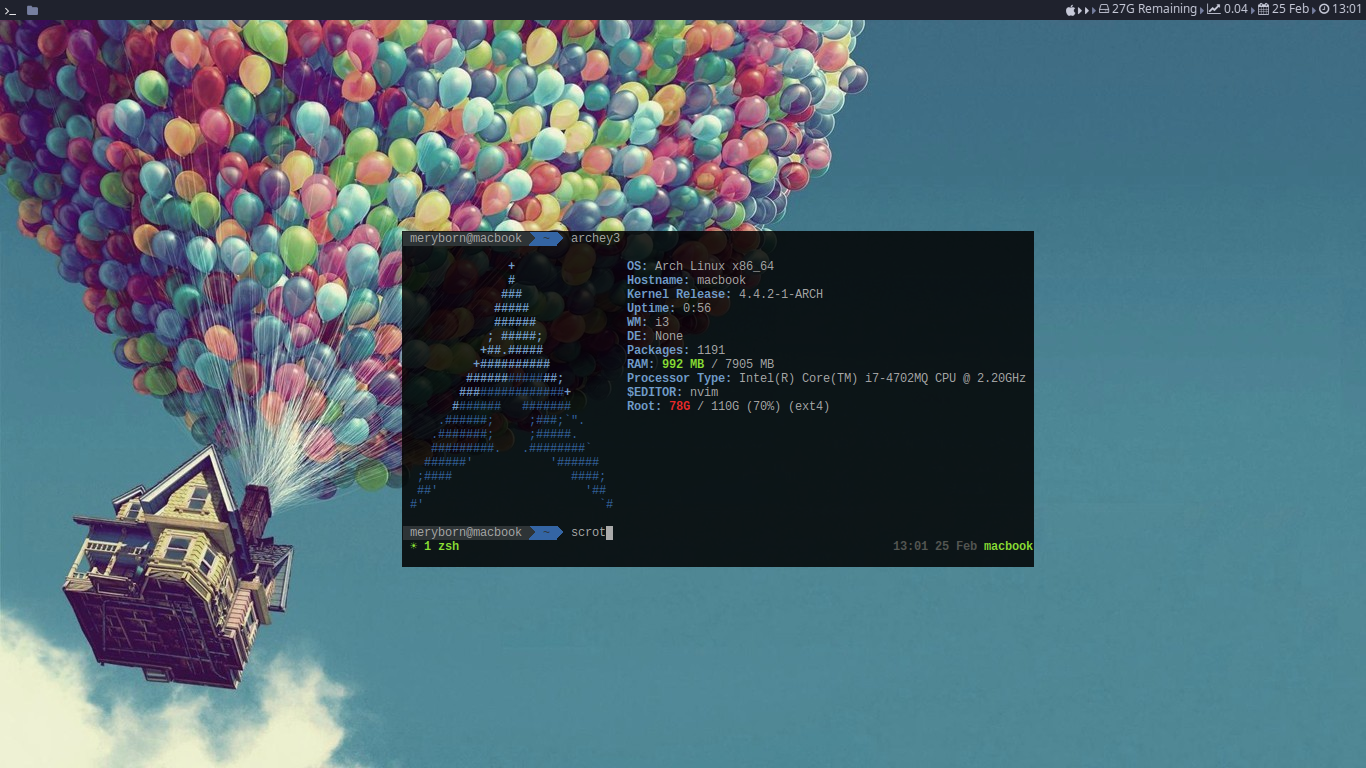Click the lower 'meryborn@macbook' prompt before scrot
This screenshot has height=768, width=1366.
(466, 533)
